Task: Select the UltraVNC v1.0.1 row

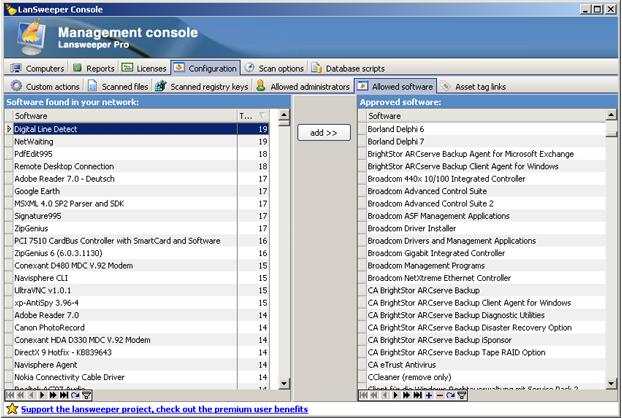Action: coord(140,290)
